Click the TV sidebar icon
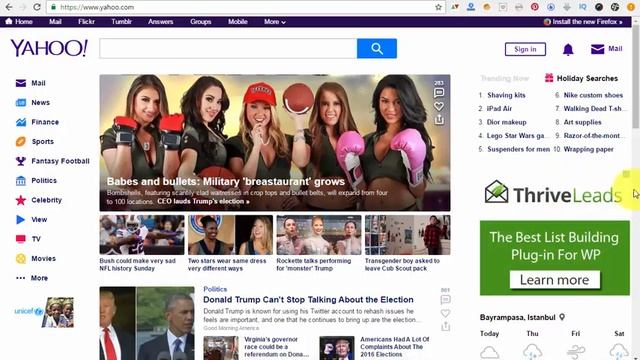Viewport: 640px width, 360px height. pyautogui.click(x=21, y=239)
